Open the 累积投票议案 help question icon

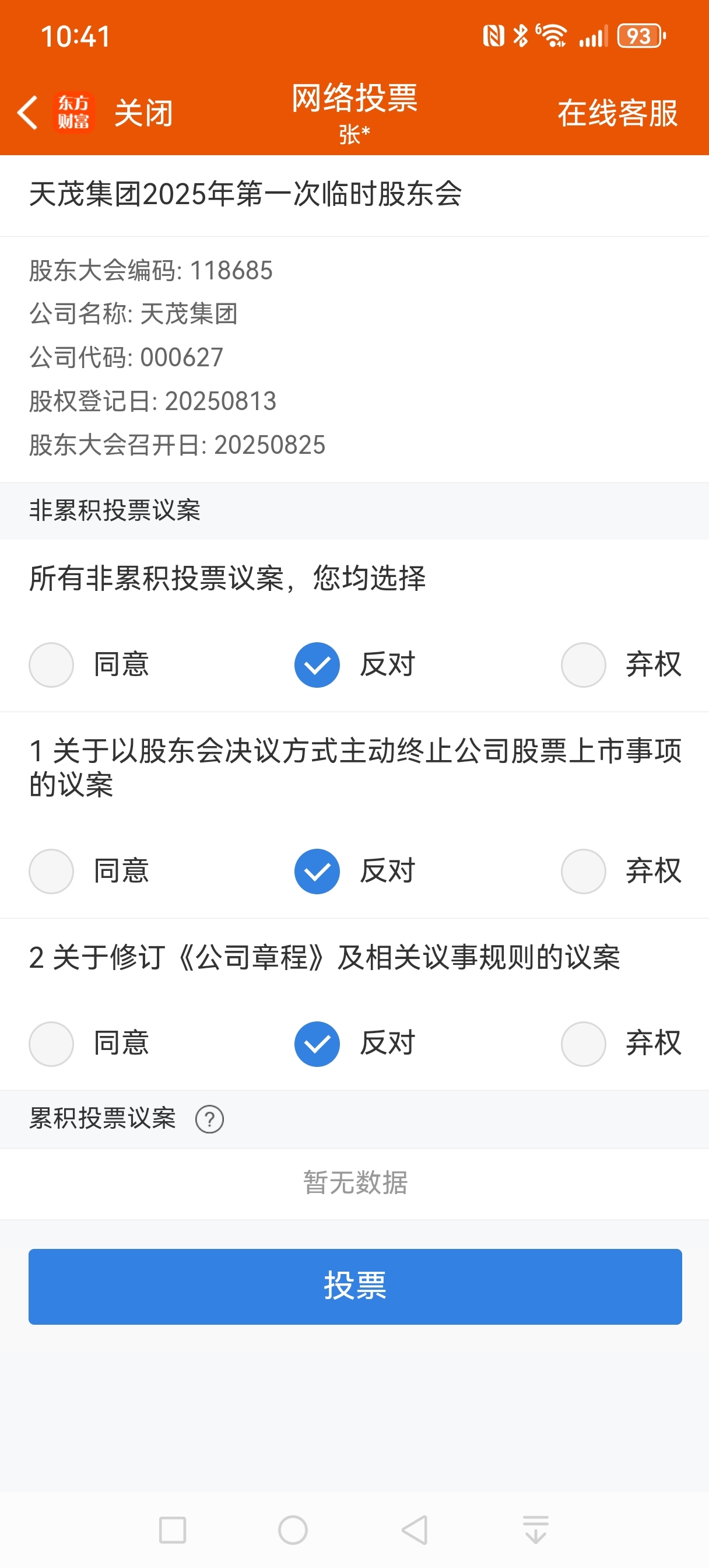coord(209,1119)
